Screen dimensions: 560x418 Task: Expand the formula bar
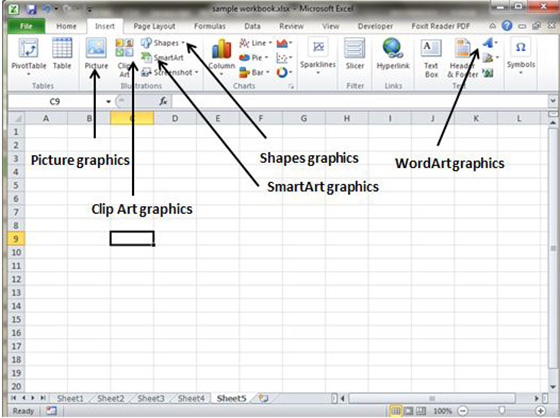coord(552,101)
